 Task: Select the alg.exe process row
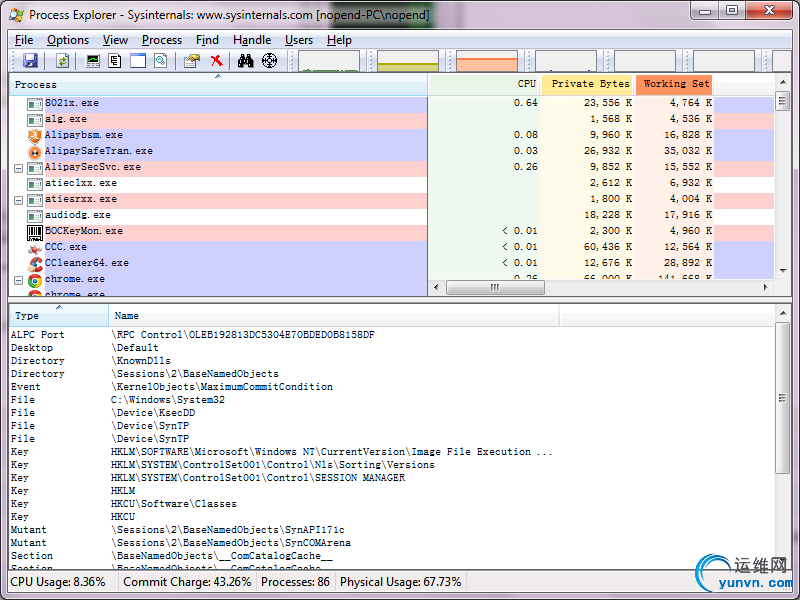coord(391,119)
